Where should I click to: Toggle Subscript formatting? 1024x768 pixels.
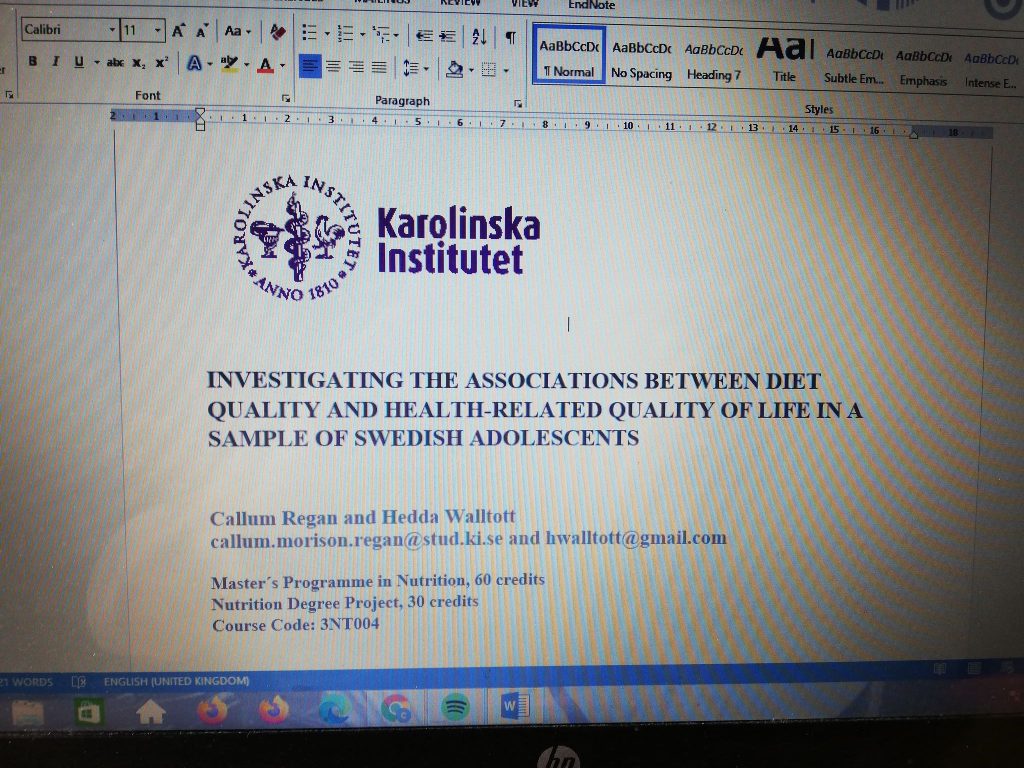click(x=138, y=63)
